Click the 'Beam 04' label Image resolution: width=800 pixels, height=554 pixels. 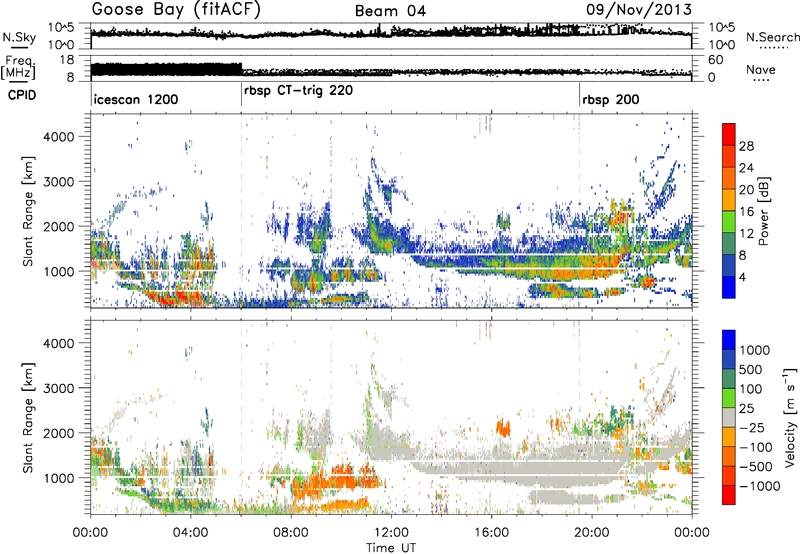(x=390, y=11)
